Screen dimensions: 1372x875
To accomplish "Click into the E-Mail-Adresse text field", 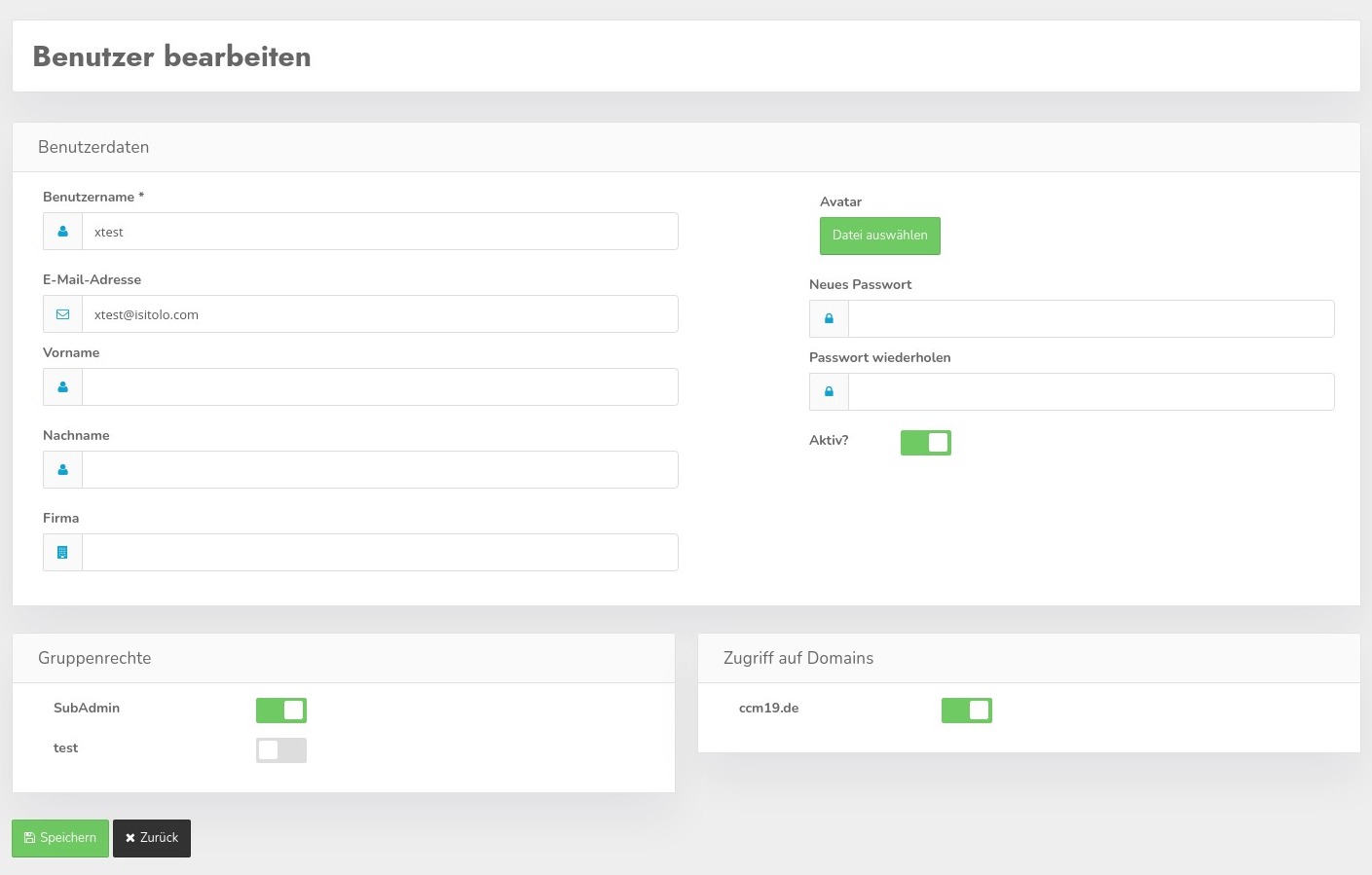I will 380,314.
